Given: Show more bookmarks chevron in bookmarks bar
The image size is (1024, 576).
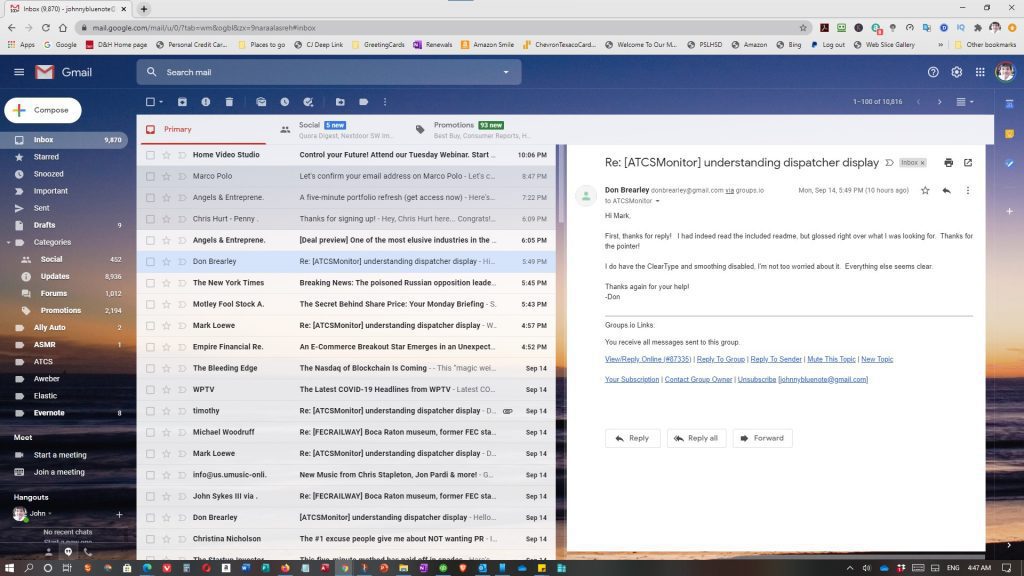Looking at the screenshot, I should [x=940, y=45].
